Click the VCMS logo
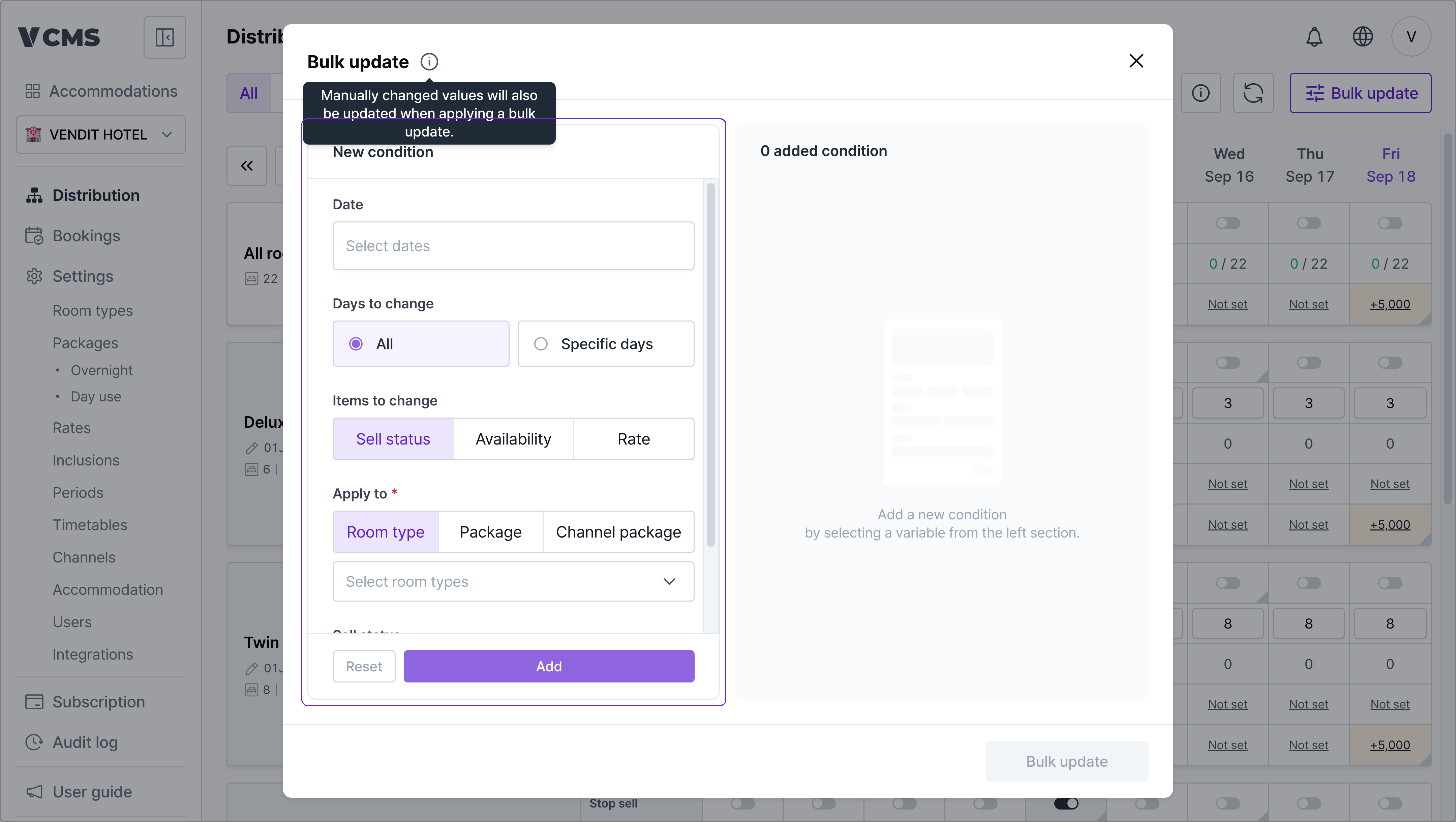 59,37
